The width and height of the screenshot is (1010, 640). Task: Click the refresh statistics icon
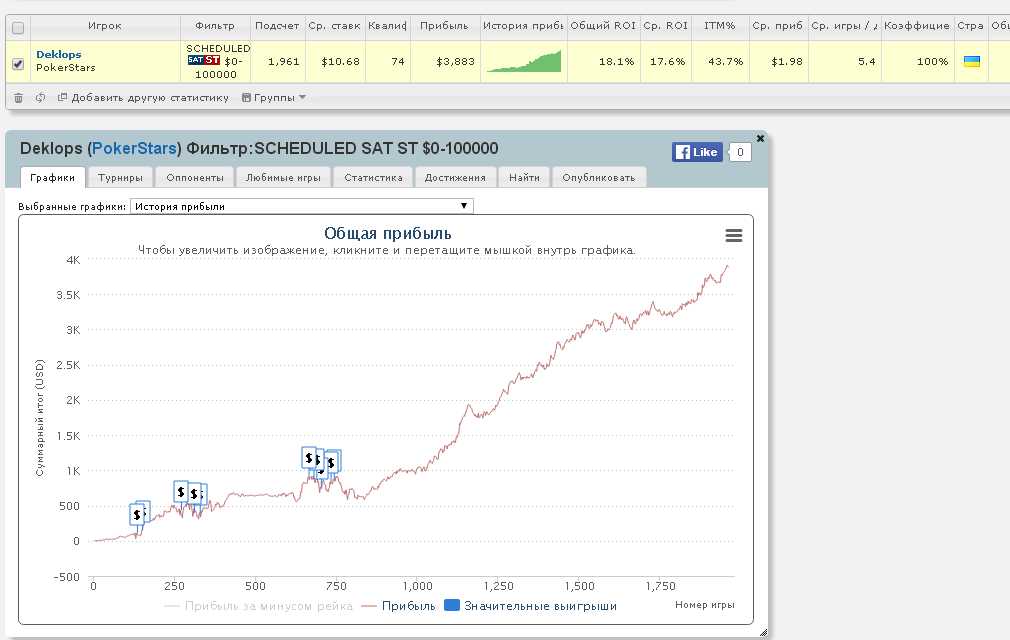41,98
